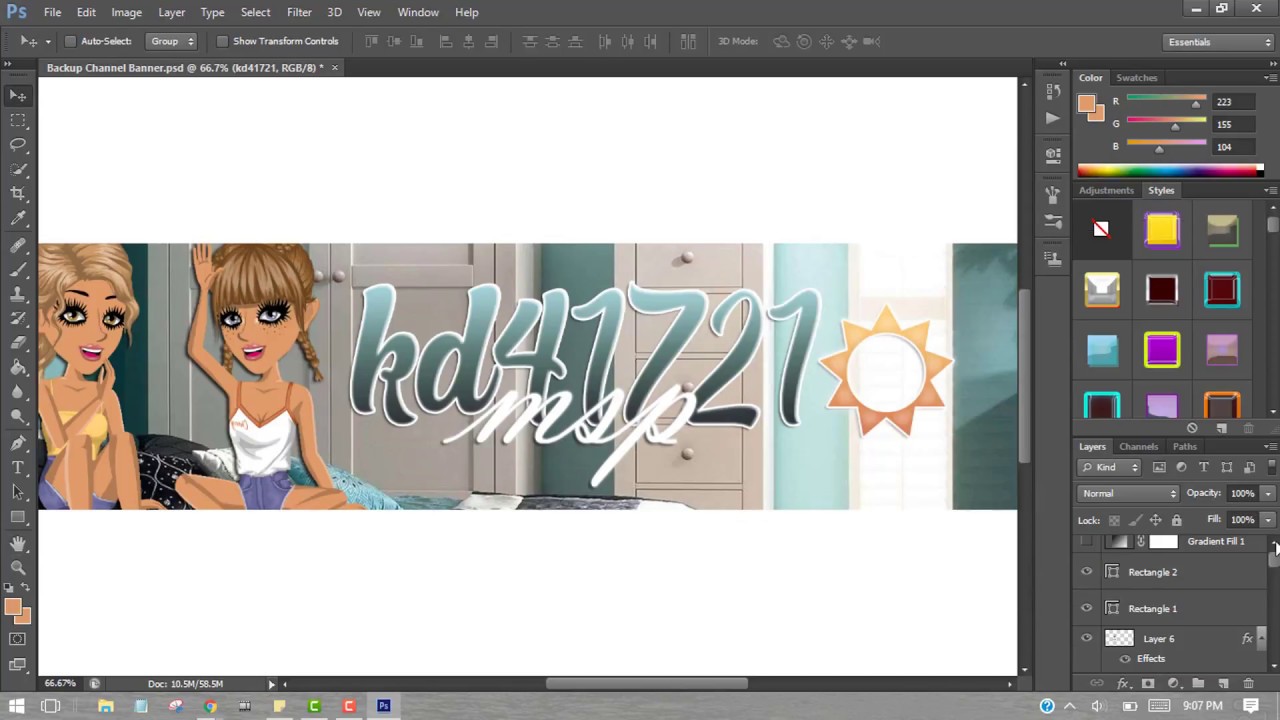Click the zoom percentage field 66.67%
The height and width of the screenshot is (720, 1280).
(60, 684)
